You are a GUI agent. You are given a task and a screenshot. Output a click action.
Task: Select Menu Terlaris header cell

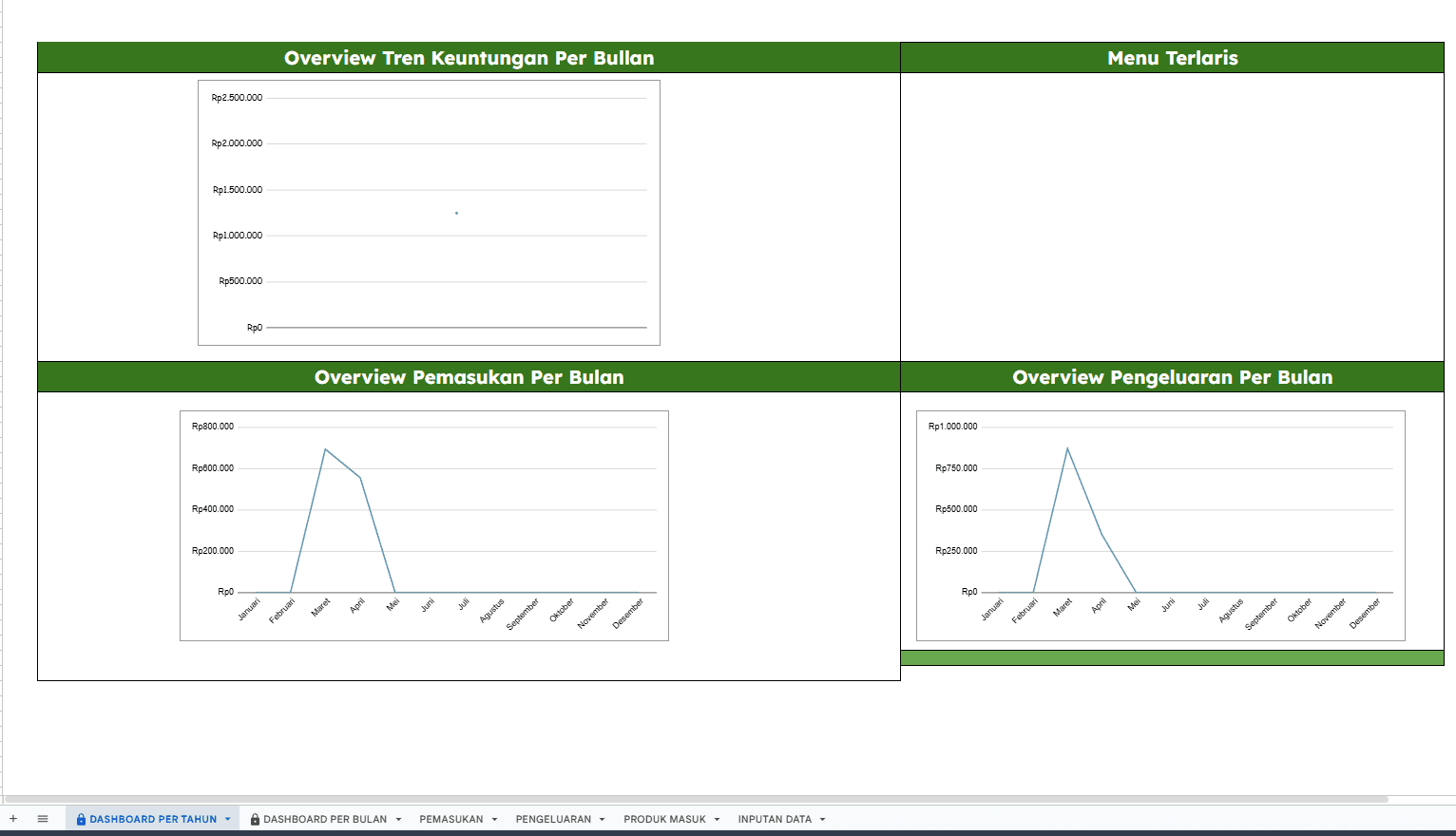[1172, 58]
